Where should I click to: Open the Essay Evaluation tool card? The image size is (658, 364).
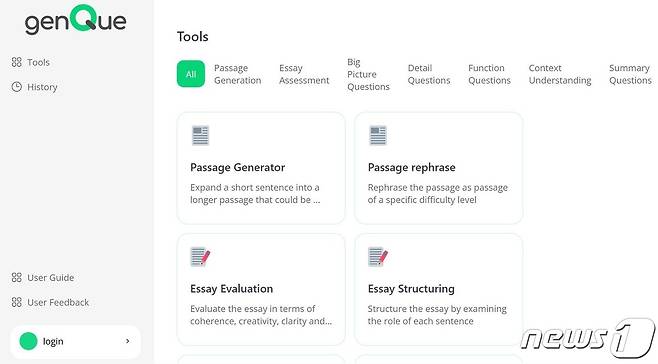261,289
